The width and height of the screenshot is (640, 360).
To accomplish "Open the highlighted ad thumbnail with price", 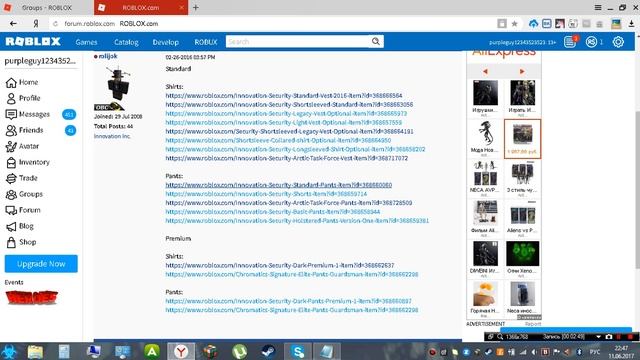I will (x=522, y=139).
